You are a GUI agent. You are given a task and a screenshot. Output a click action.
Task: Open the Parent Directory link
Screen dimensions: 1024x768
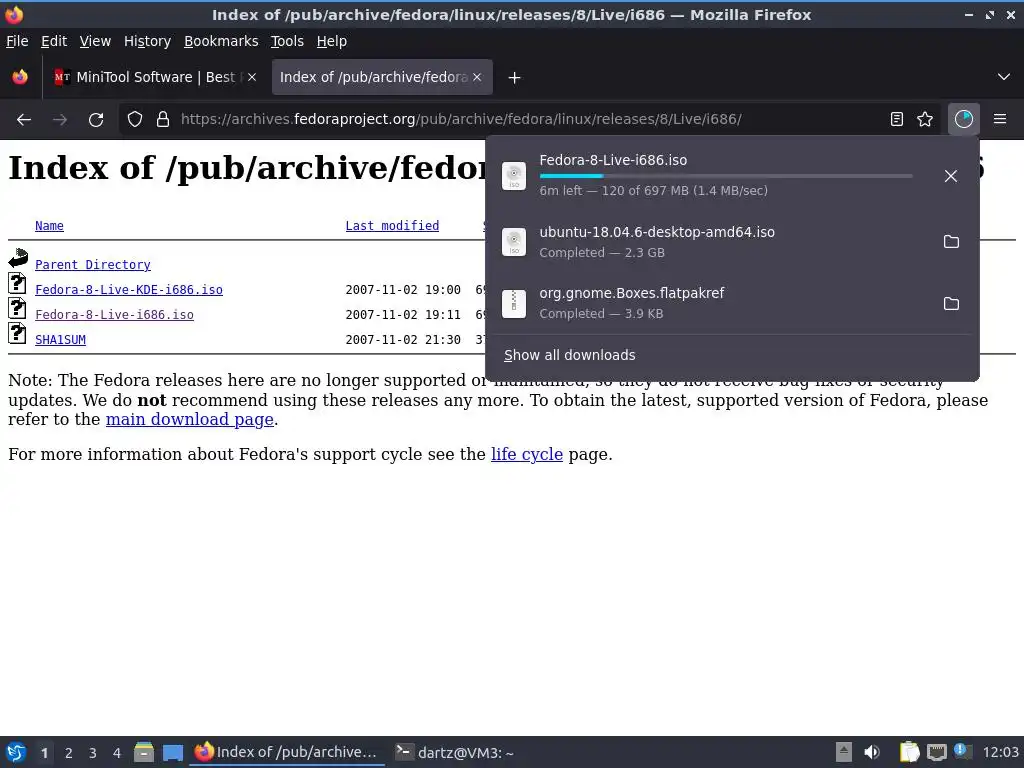[x=93, y=264]
